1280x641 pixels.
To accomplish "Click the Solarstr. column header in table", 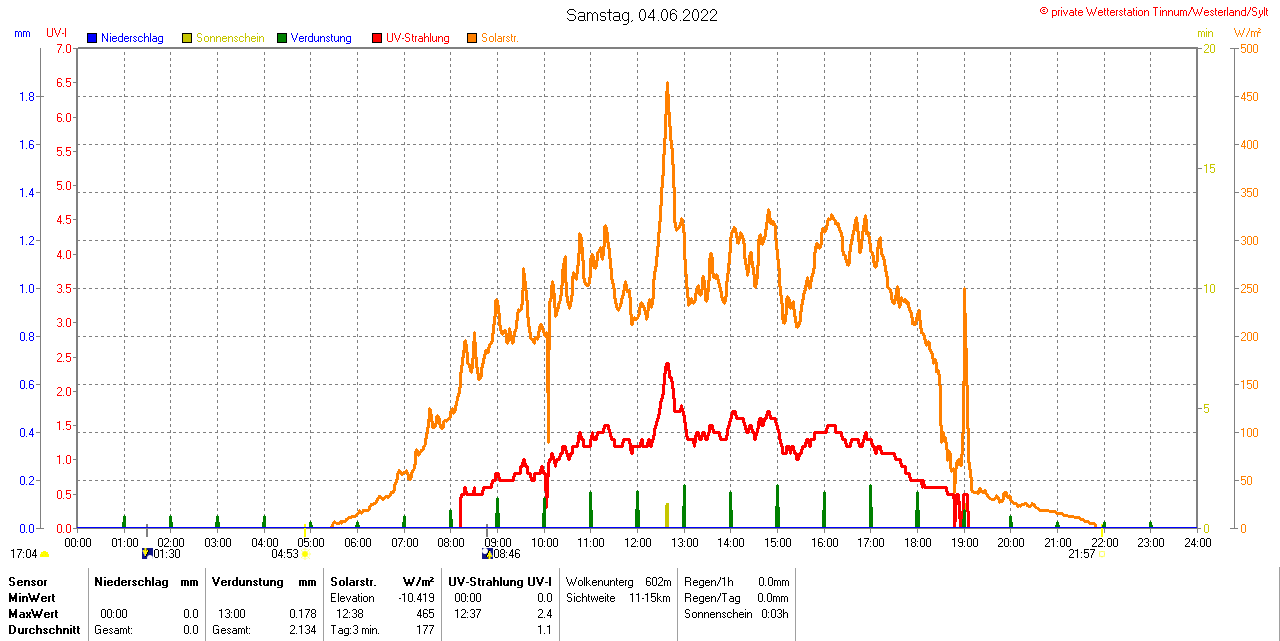I will [x=353, y=582].
